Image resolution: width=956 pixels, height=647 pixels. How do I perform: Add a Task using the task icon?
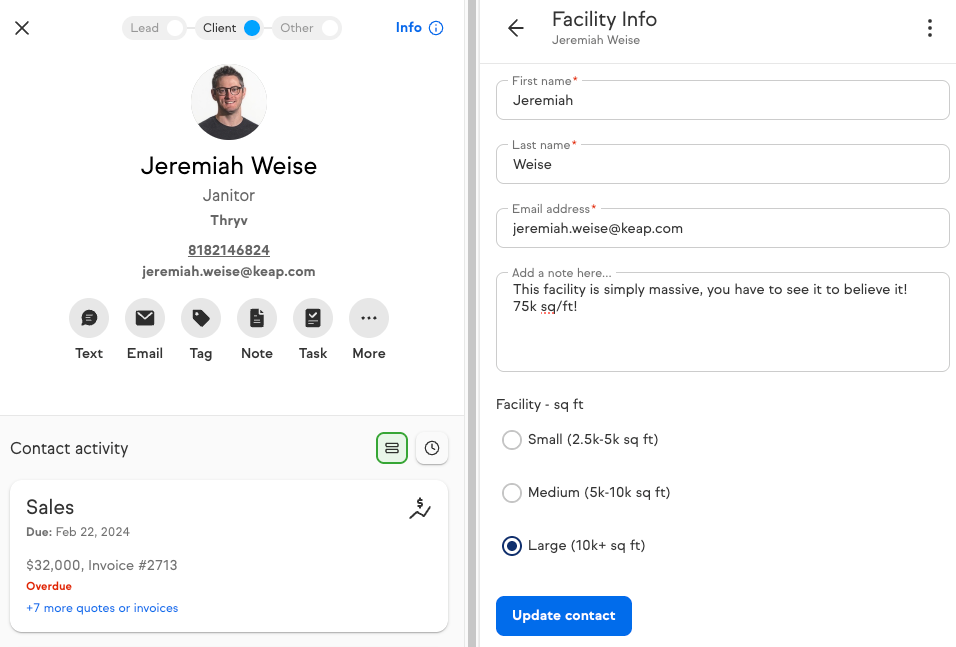point(313,318)
